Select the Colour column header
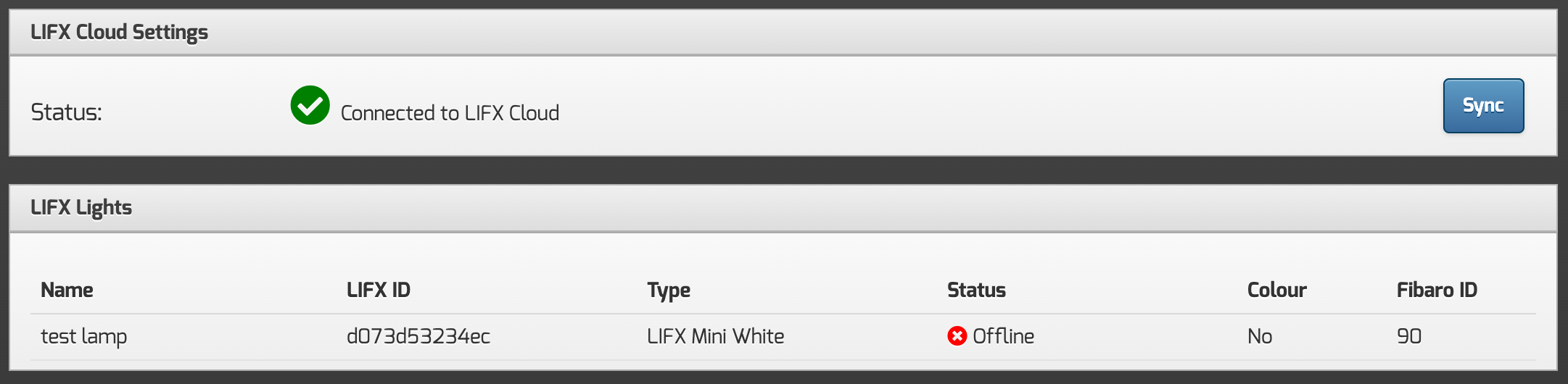 (1276, 290)
